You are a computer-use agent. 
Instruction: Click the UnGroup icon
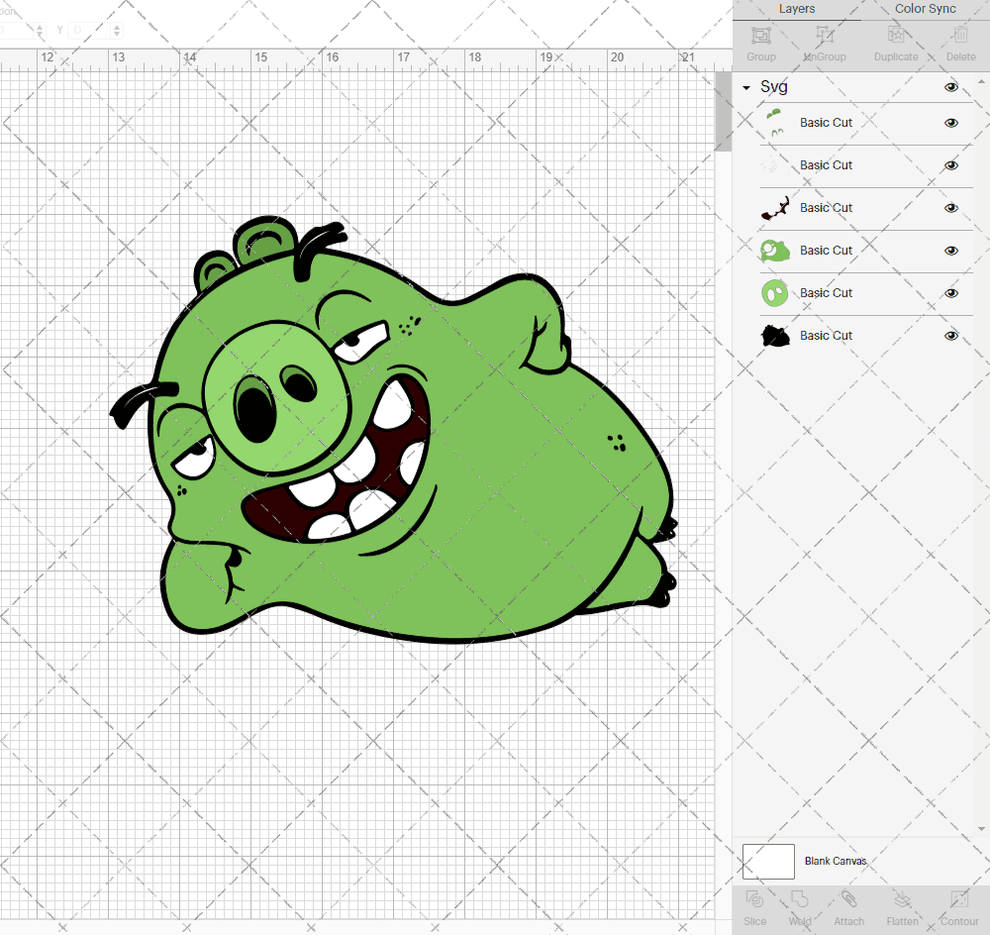(x=824, y=41)
